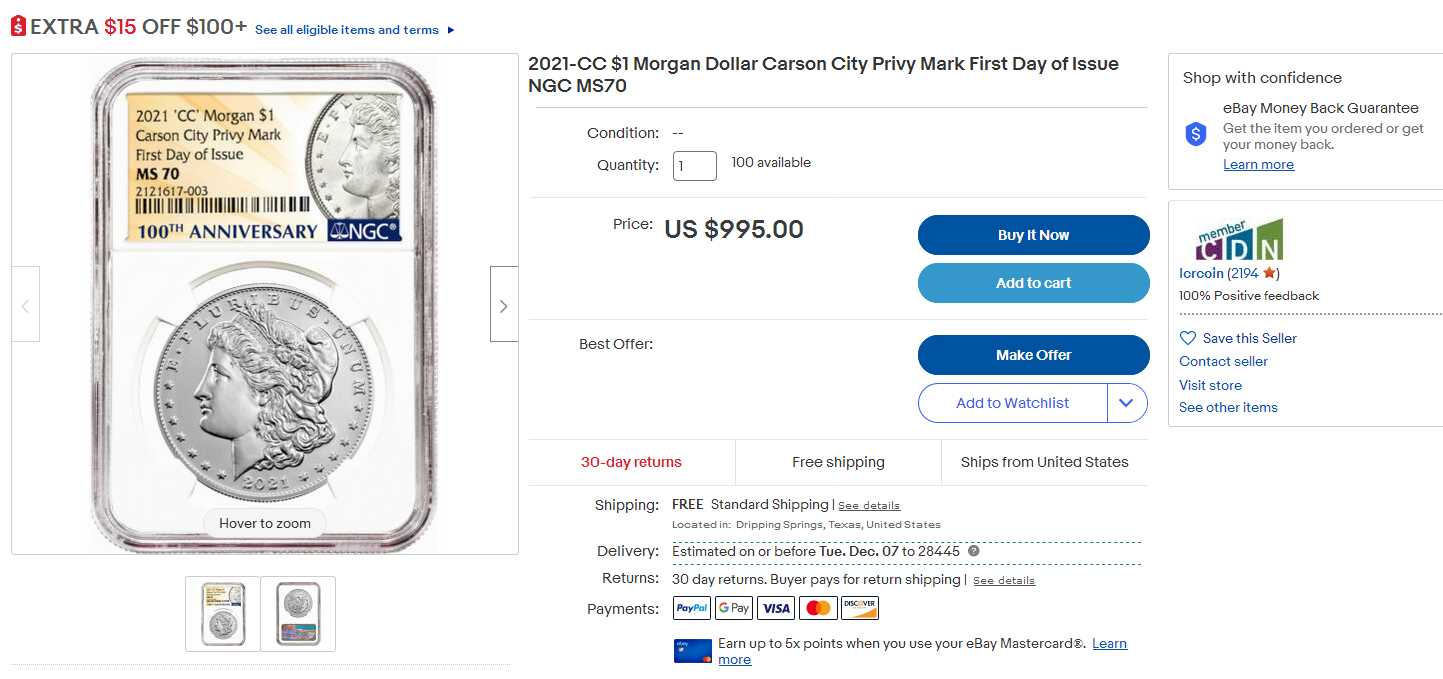
Task: Open the Visit store link
Action: (1210, 385)
